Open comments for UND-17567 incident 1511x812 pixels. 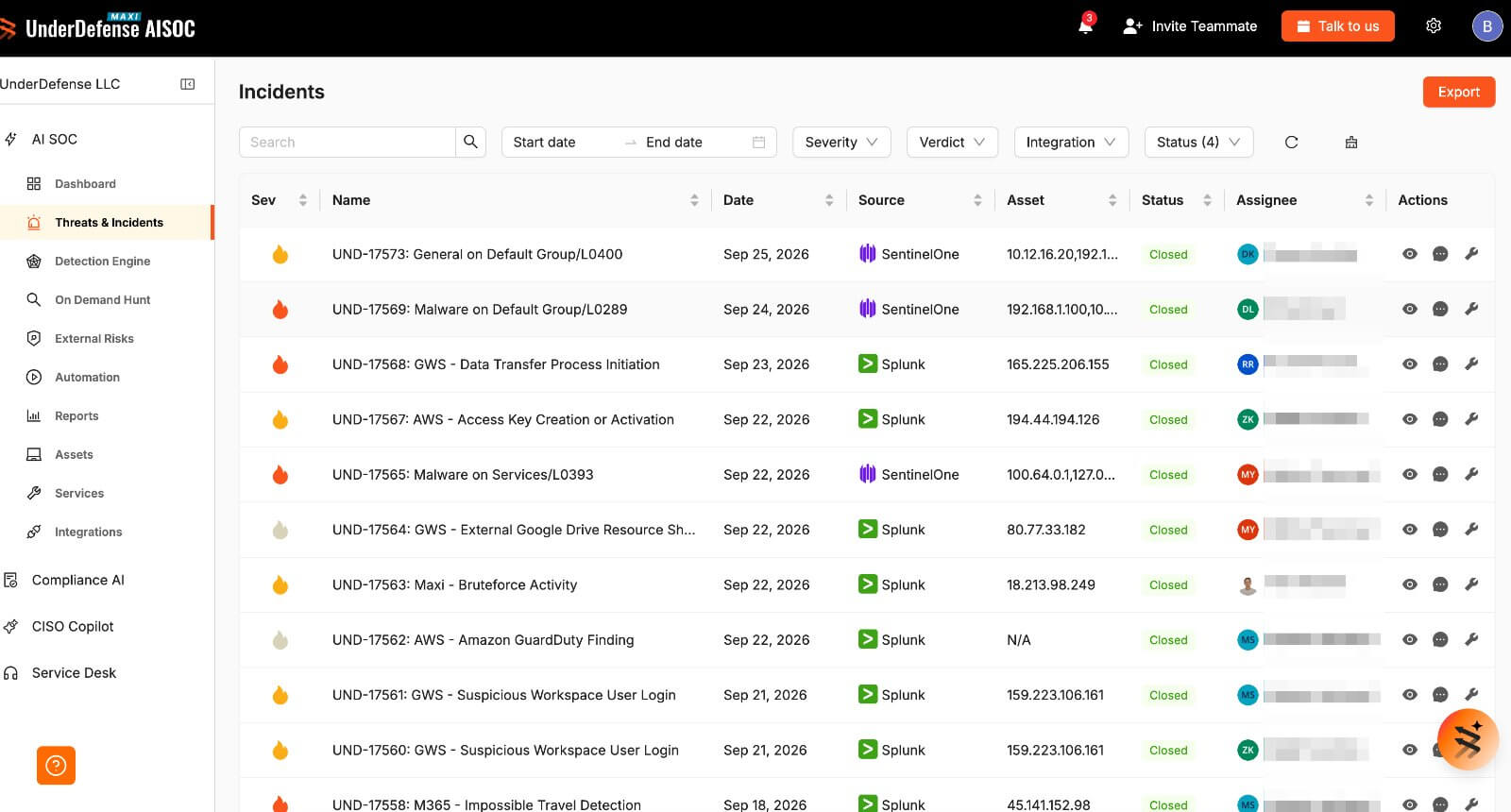coord(1440,419)
